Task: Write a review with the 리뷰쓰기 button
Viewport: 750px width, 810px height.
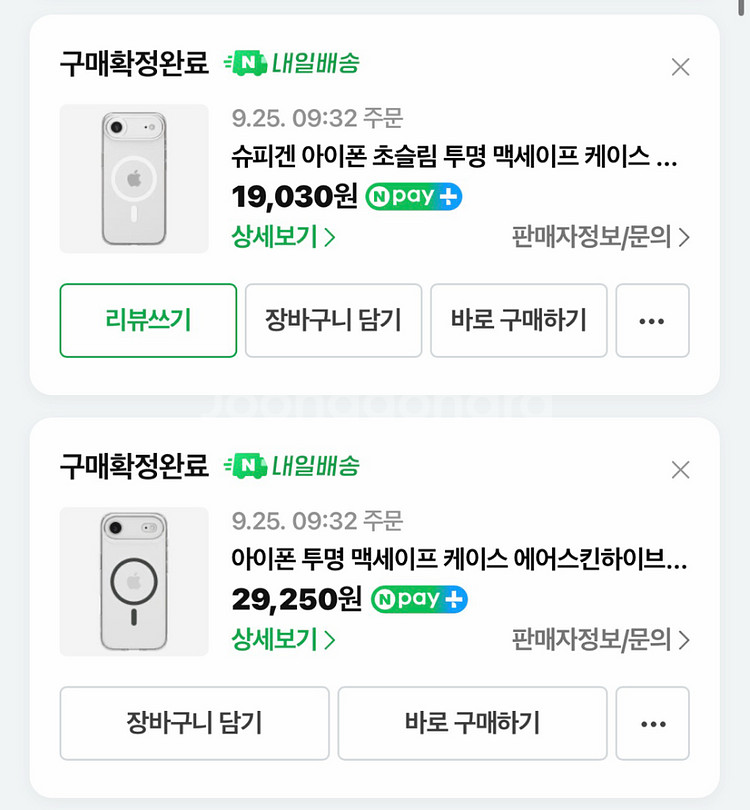Action: 148,321
